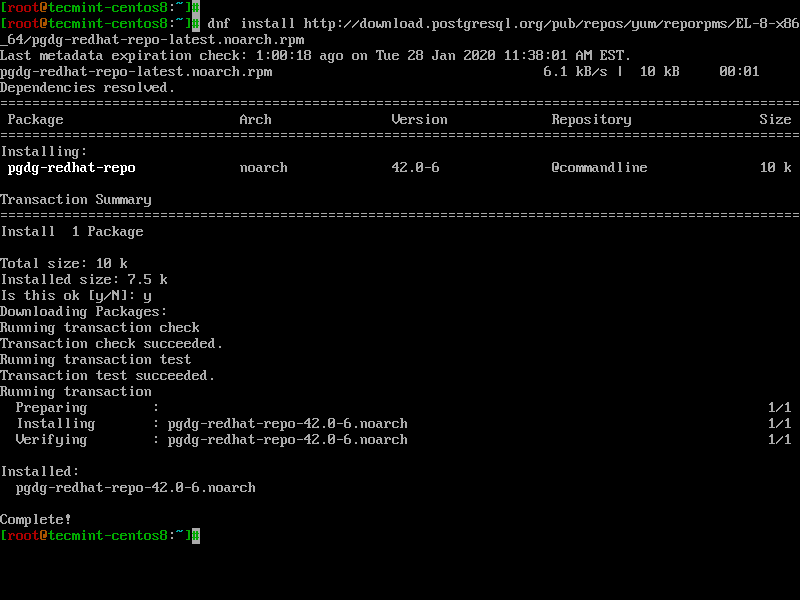This screenshot has height=600, width=800.
Task: Click the 'Is this ok [y/N]: y' prompt line
Action: tap(76, 296)
